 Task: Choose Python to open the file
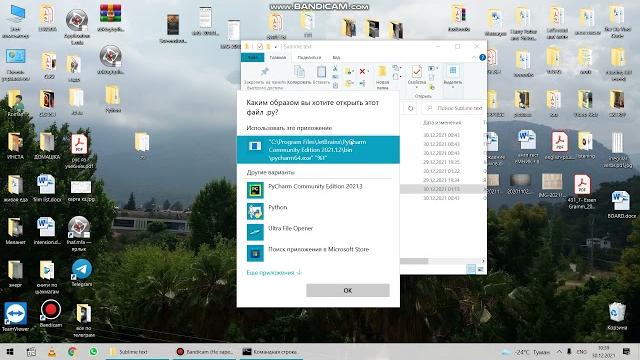pyautogui.click(x=318, y=211)
